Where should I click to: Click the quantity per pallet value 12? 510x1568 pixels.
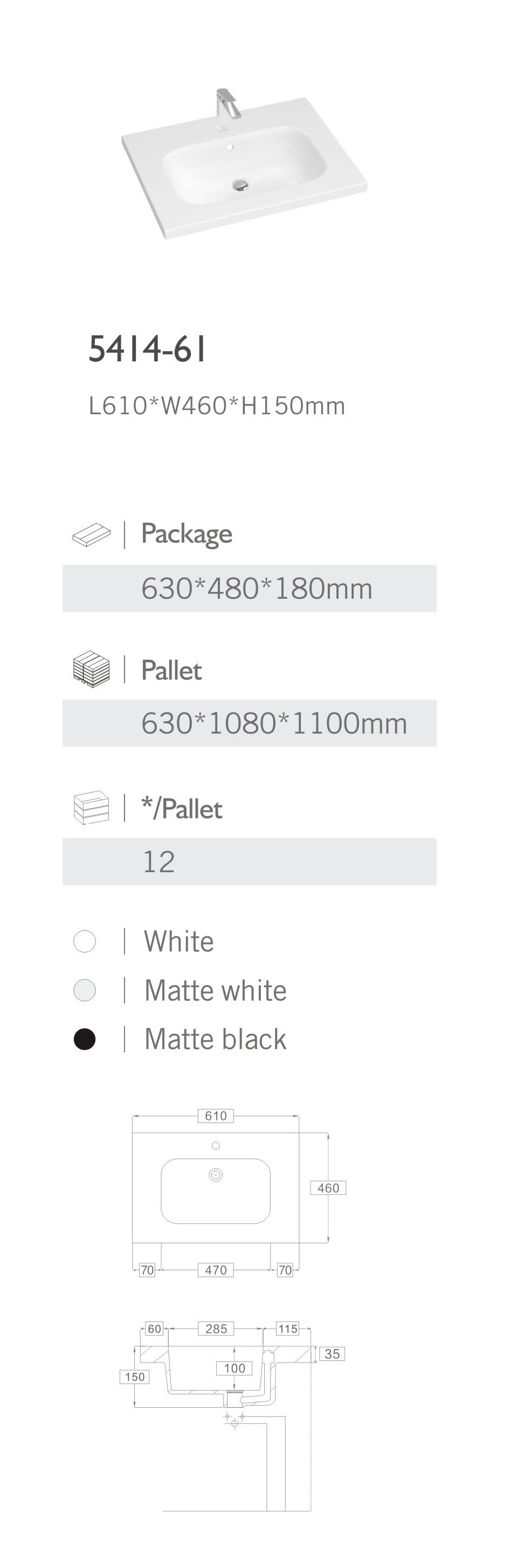point(159,861)
